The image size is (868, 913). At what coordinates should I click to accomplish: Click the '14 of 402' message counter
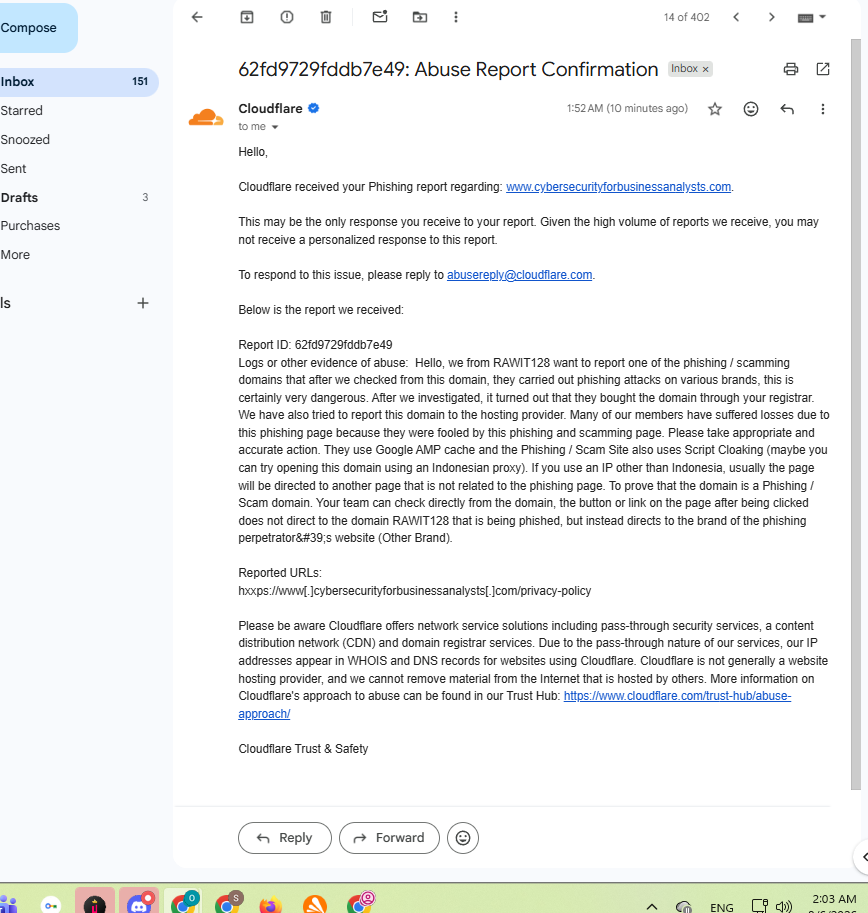point(686,17)
